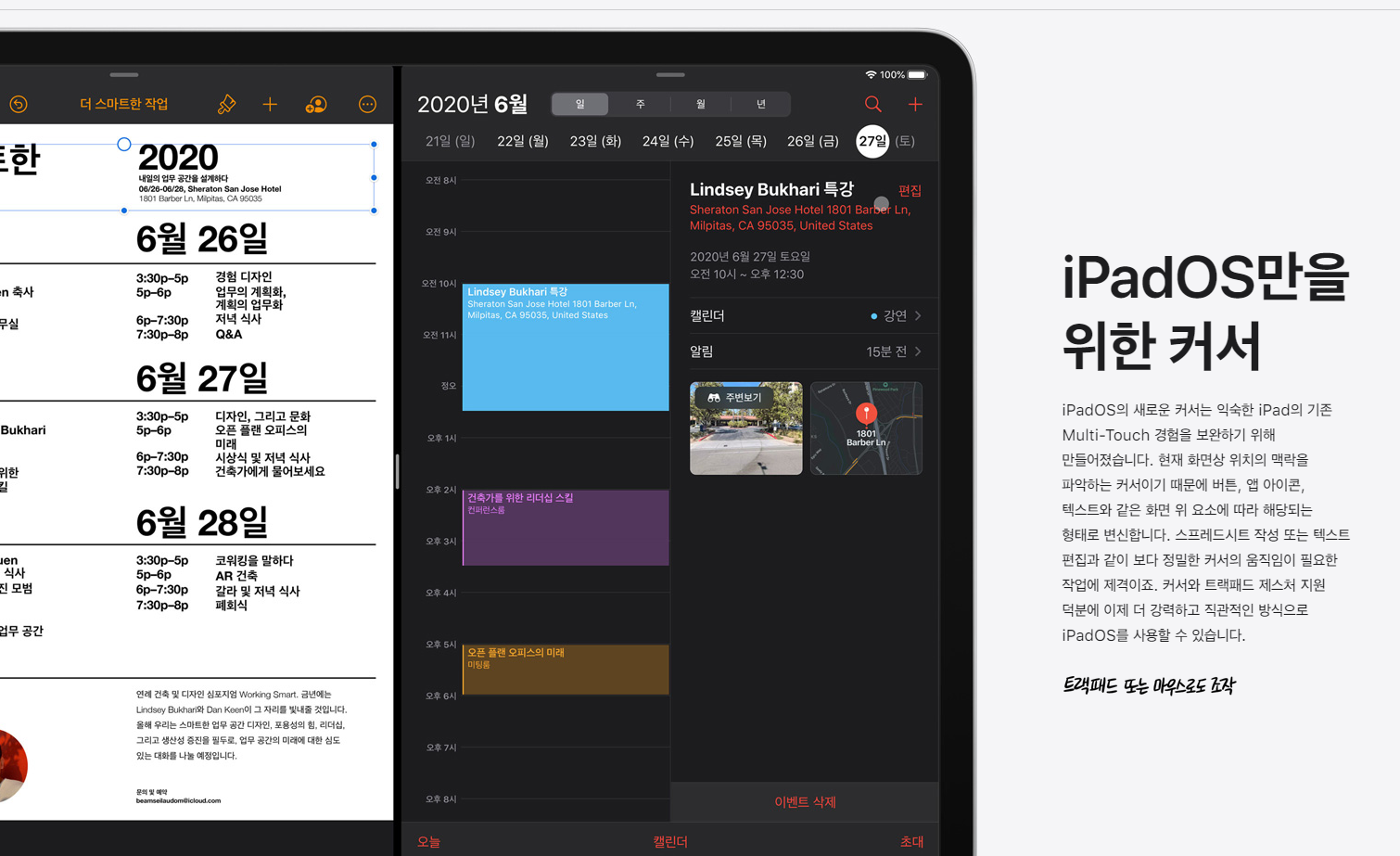Viewport: 1400px width, 856px height.
Task: Tap the beamseilaudom@icloud.com email text
Action: click(x=178, y=800)
